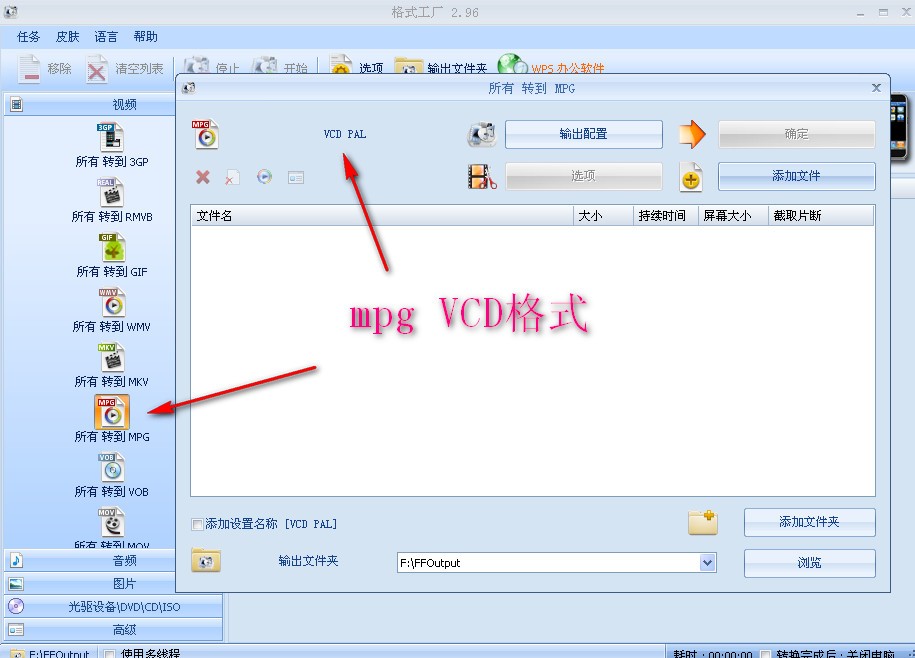Viewport: 915px width, 658px height.
Task: Sort by the 文件名 column header
Action: pos(382,216)
